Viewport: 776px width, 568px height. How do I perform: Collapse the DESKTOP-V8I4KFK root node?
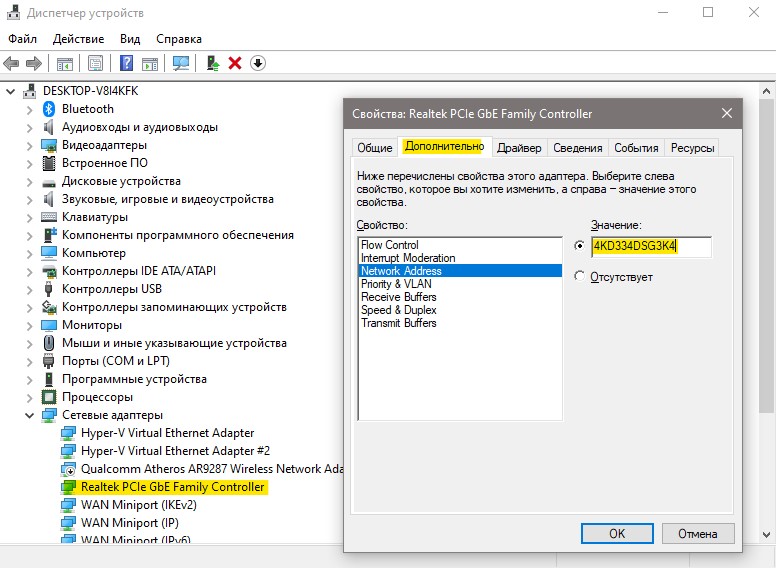[11, 92]
